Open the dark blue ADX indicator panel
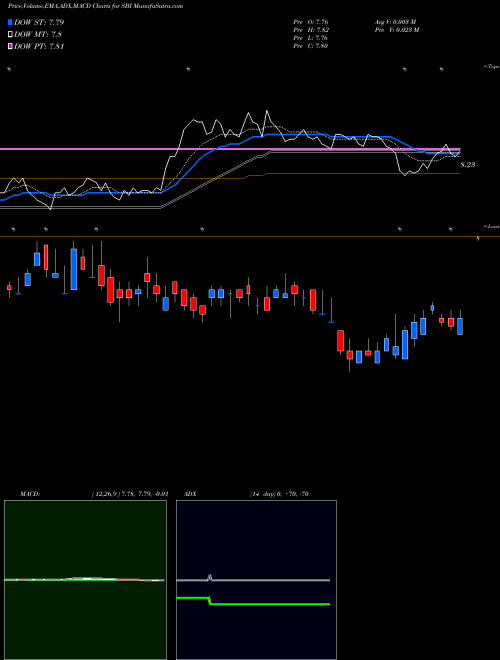The height and width of the screenshot is (660, 500). pos(256,580)
